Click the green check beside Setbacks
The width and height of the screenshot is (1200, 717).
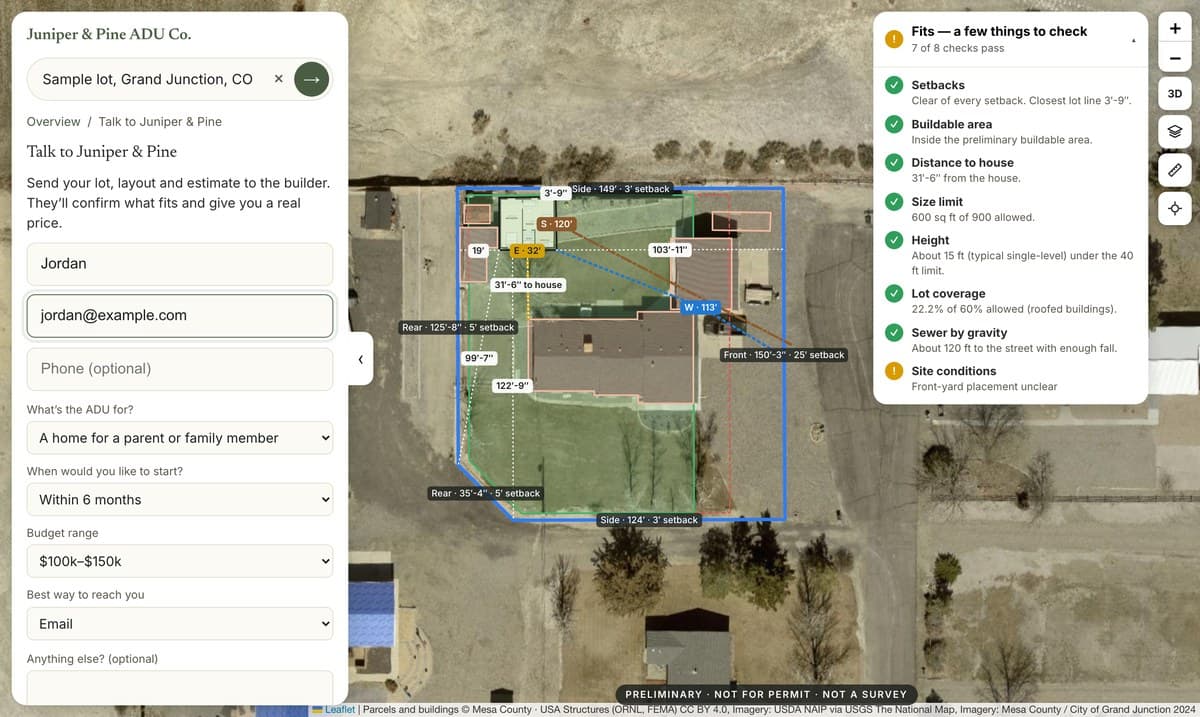pyautogui.click(x=894, y=86)
